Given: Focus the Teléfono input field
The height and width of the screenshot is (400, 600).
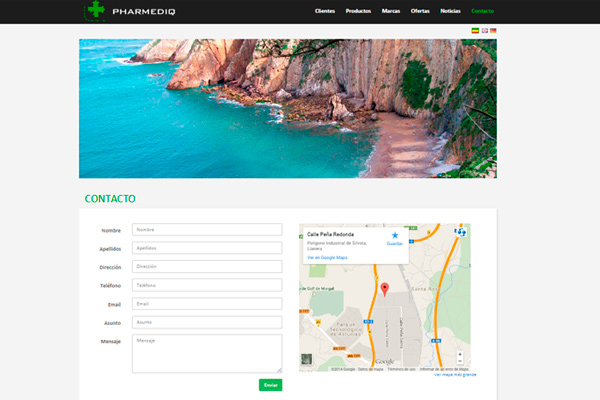Looking at the screenshot, I should coord(207,285).
